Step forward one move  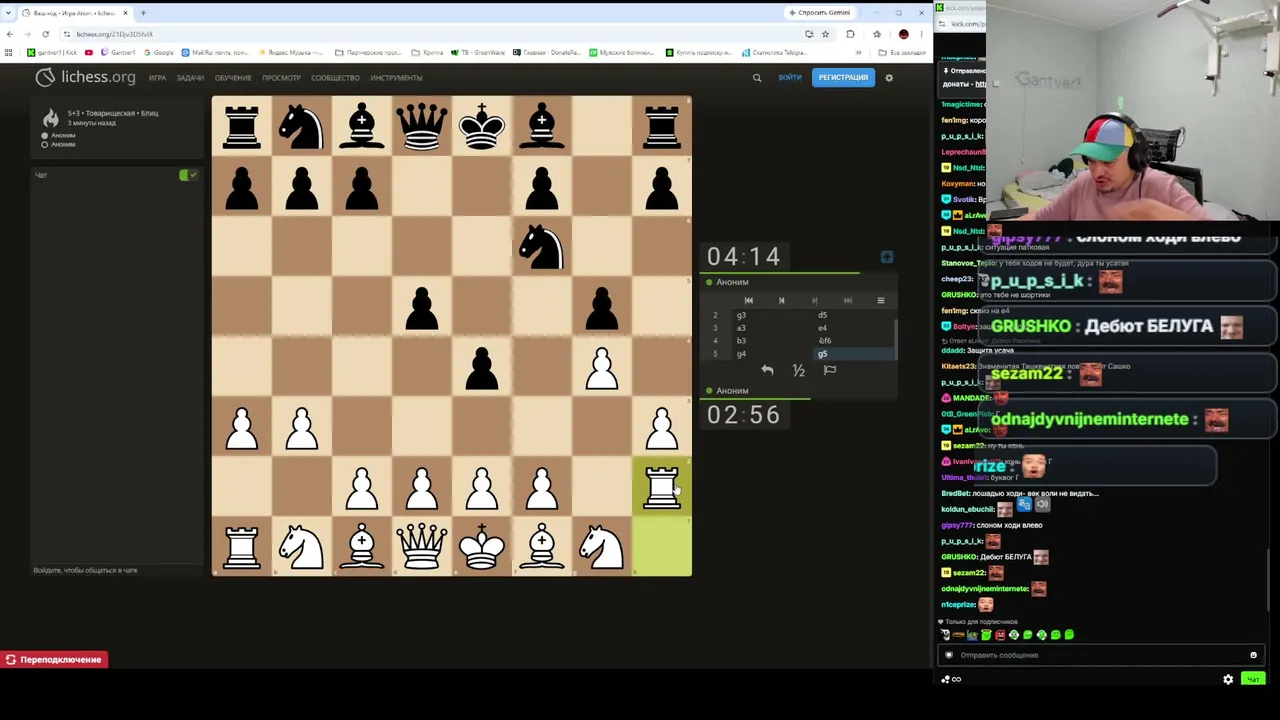(814, 300)
